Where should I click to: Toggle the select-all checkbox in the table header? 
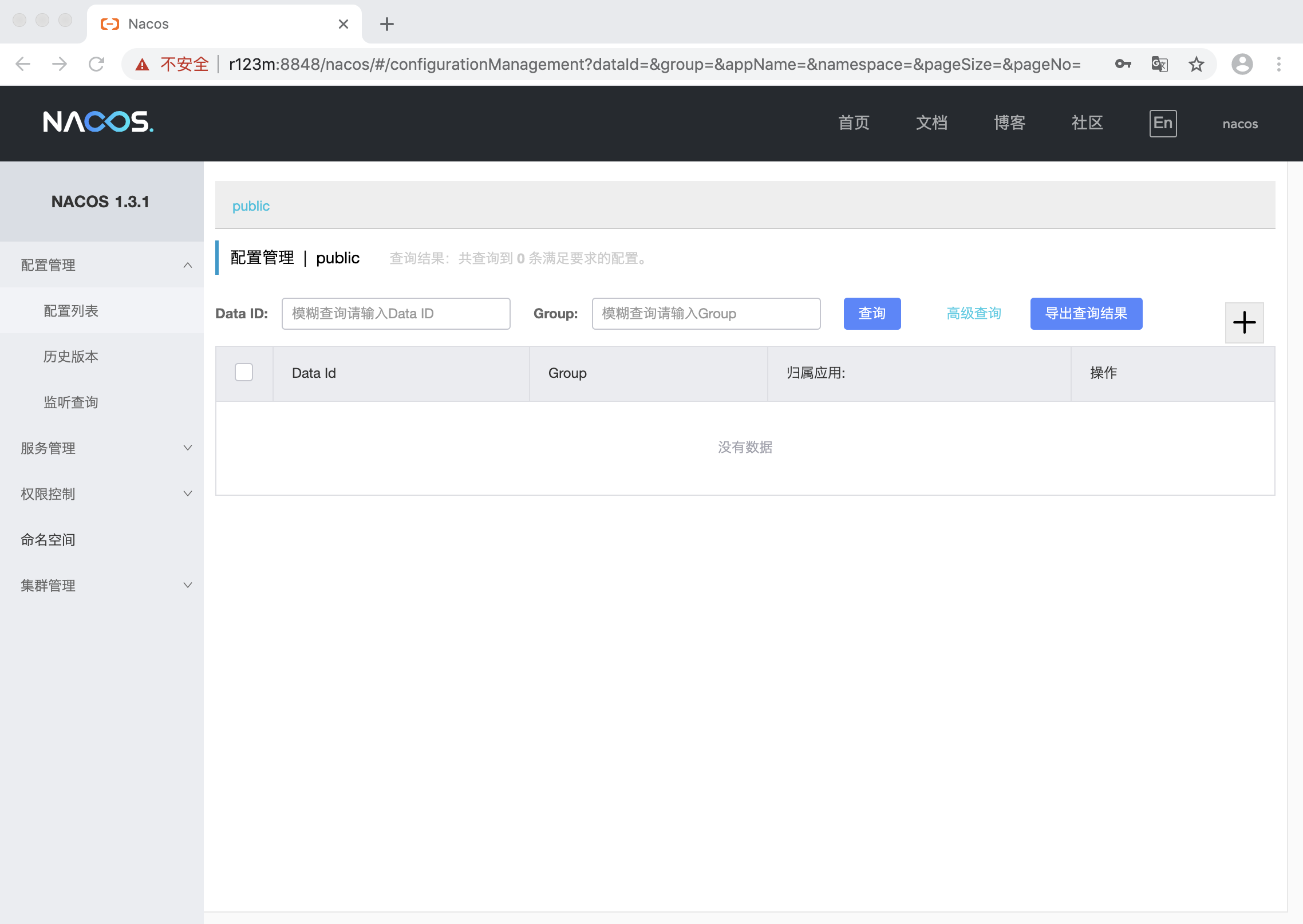(x=243, y=372)
